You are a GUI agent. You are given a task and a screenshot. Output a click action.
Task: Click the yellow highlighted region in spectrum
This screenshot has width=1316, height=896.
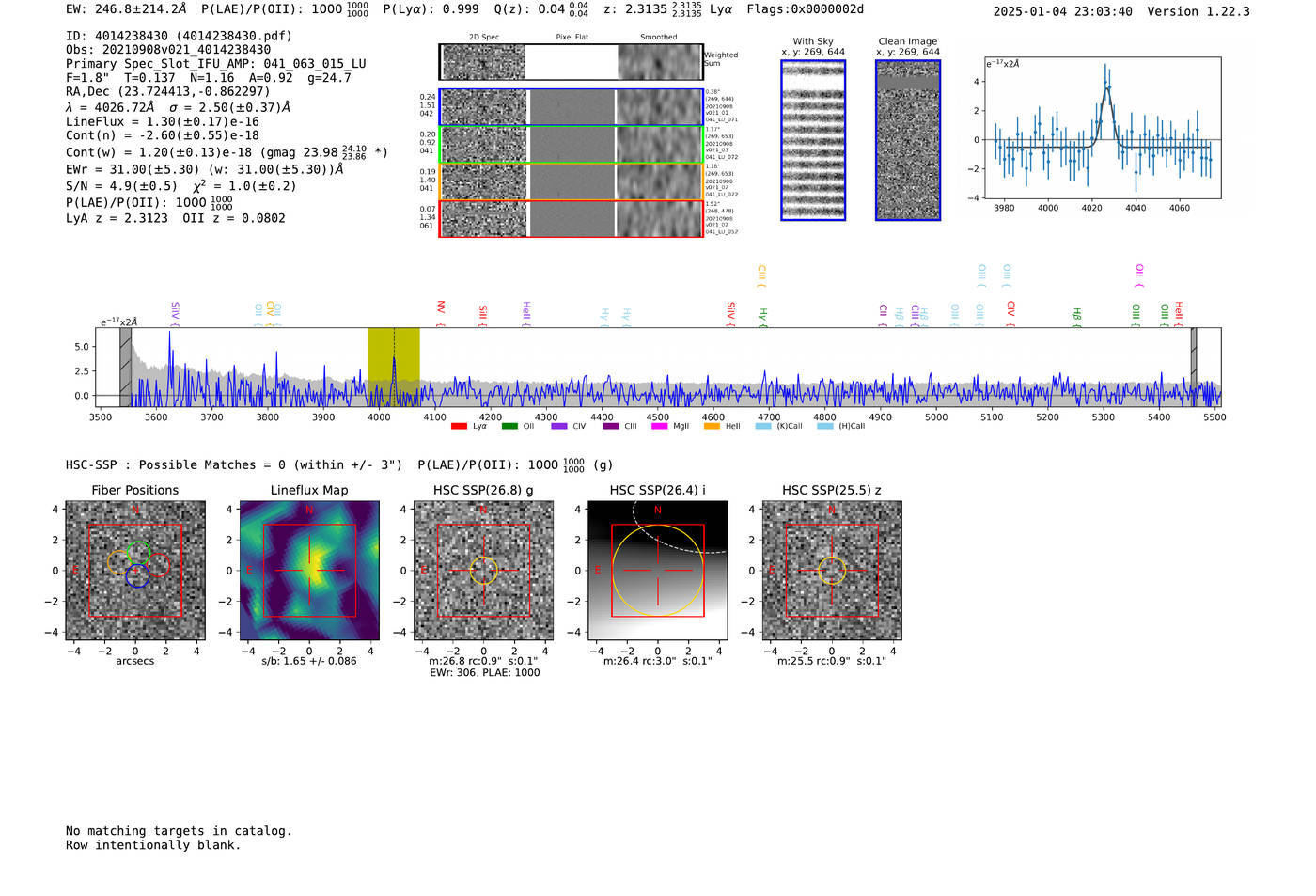pyautogui.click(x=394, y=368)
